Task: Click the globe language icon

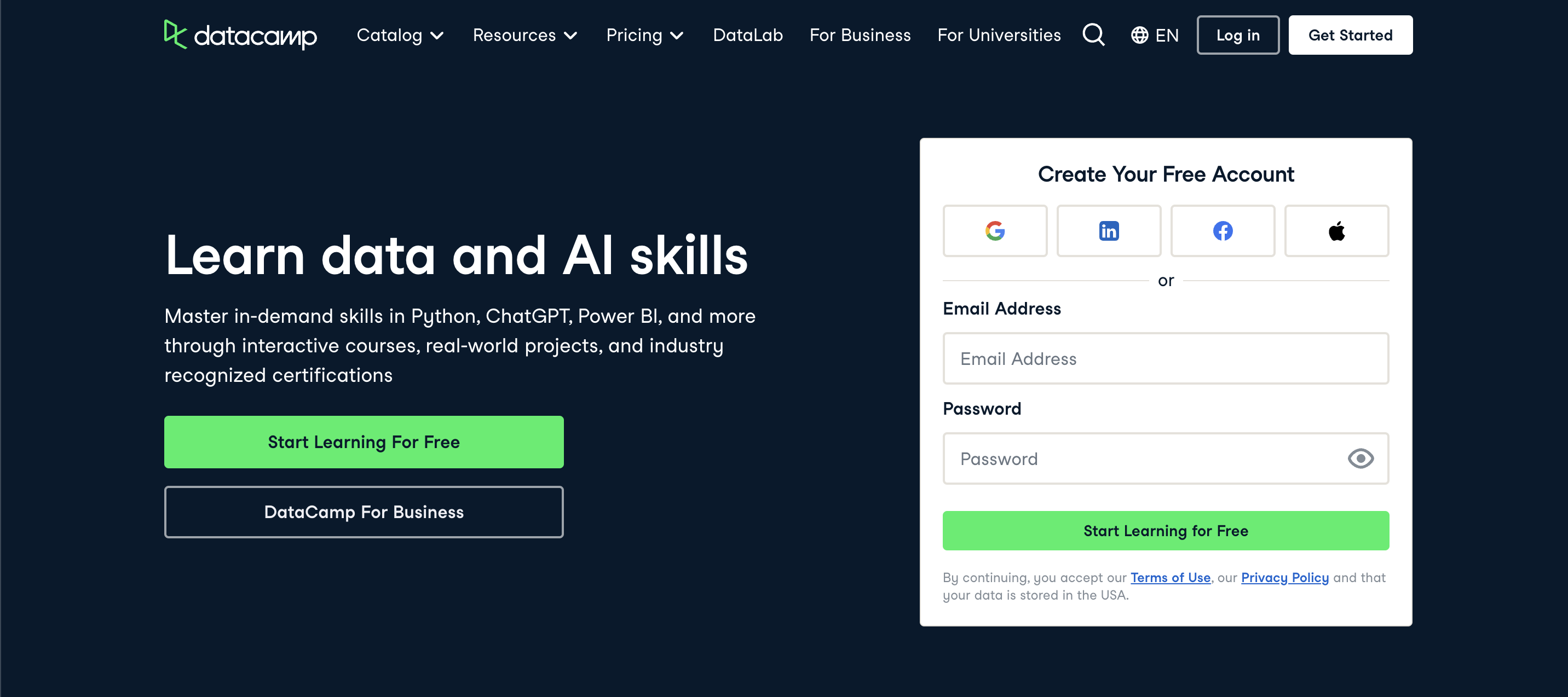Action: pyautogui.click(x=1139, y=35)
